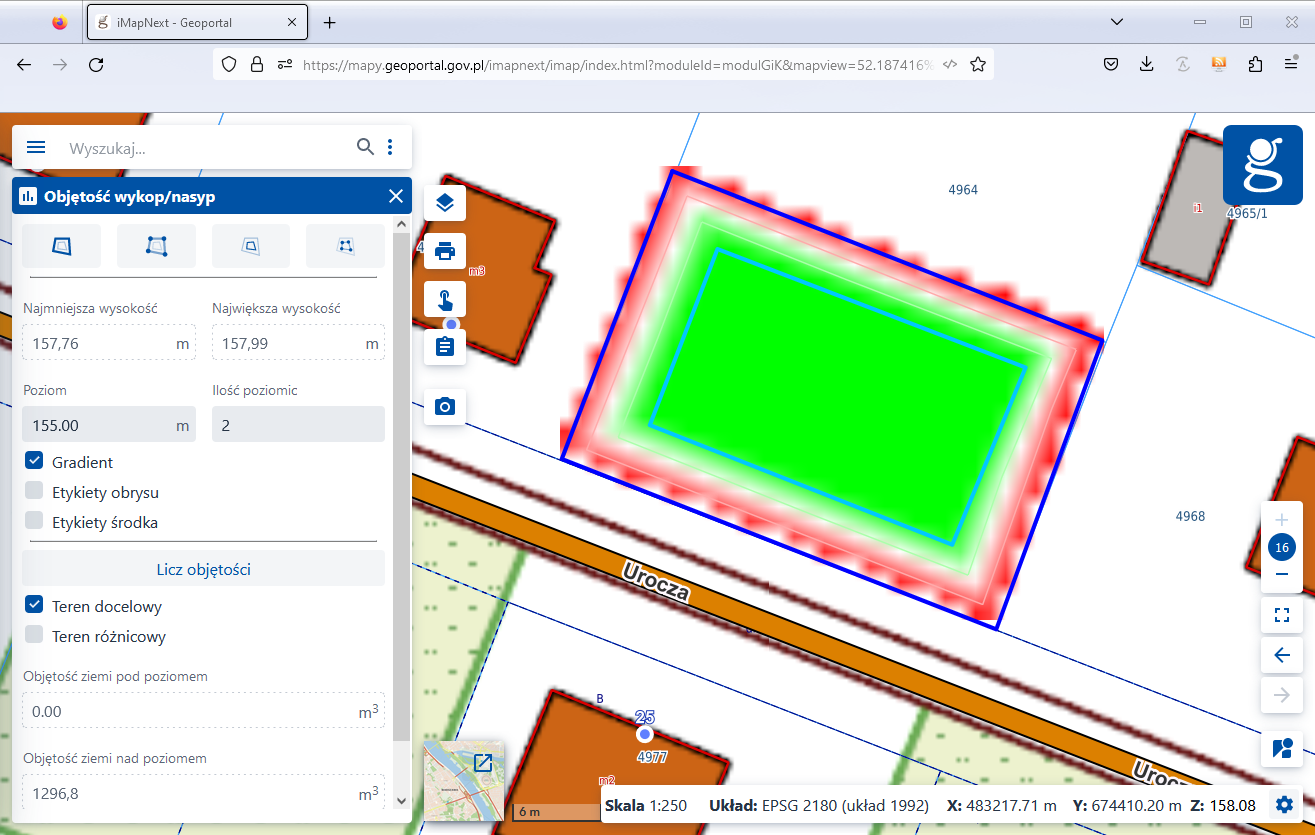1315x835 pixels.
Task: Open the hamburger main menu
Action: (36, 147)
